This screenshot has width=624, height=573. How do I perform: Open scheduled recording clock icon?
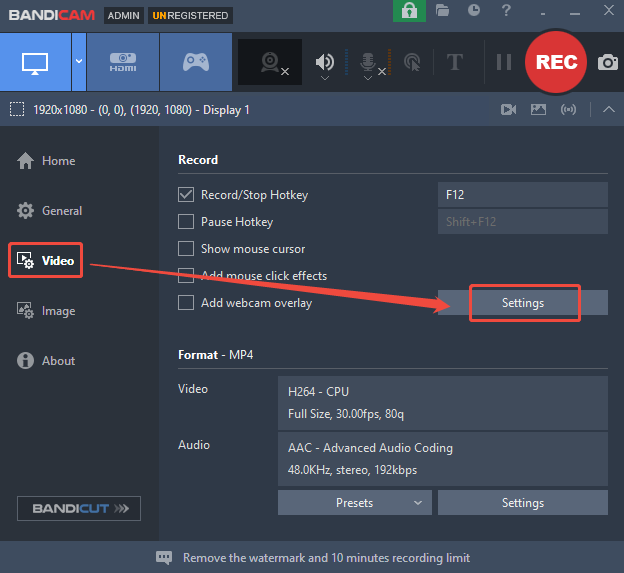pos(474,10)
